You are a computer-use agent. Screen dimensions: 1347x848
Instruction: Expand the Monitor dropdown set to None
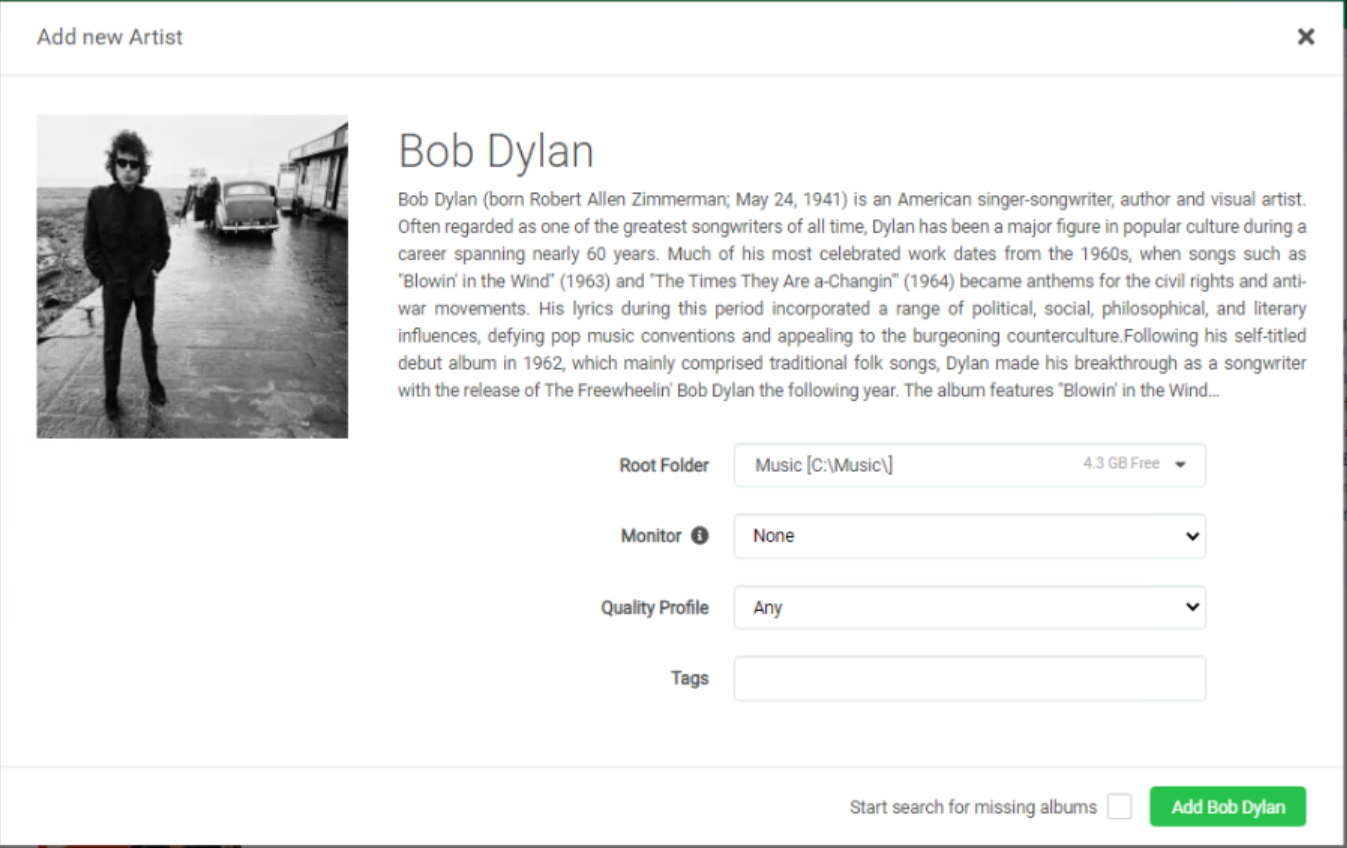click(x=970, y=536)
